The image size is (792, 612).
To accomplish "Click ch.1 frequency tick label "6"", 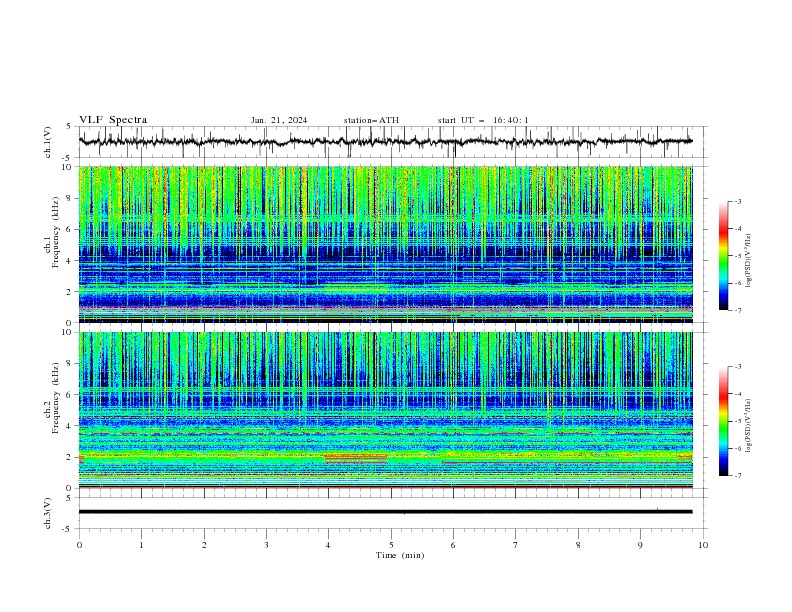I will (x=71, y=229).
